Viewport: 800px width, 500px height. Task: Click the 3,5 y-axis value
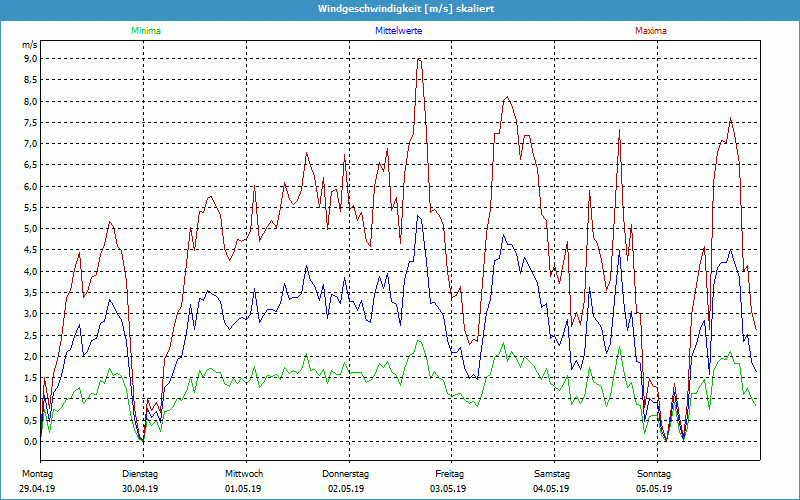coord(31,293)
